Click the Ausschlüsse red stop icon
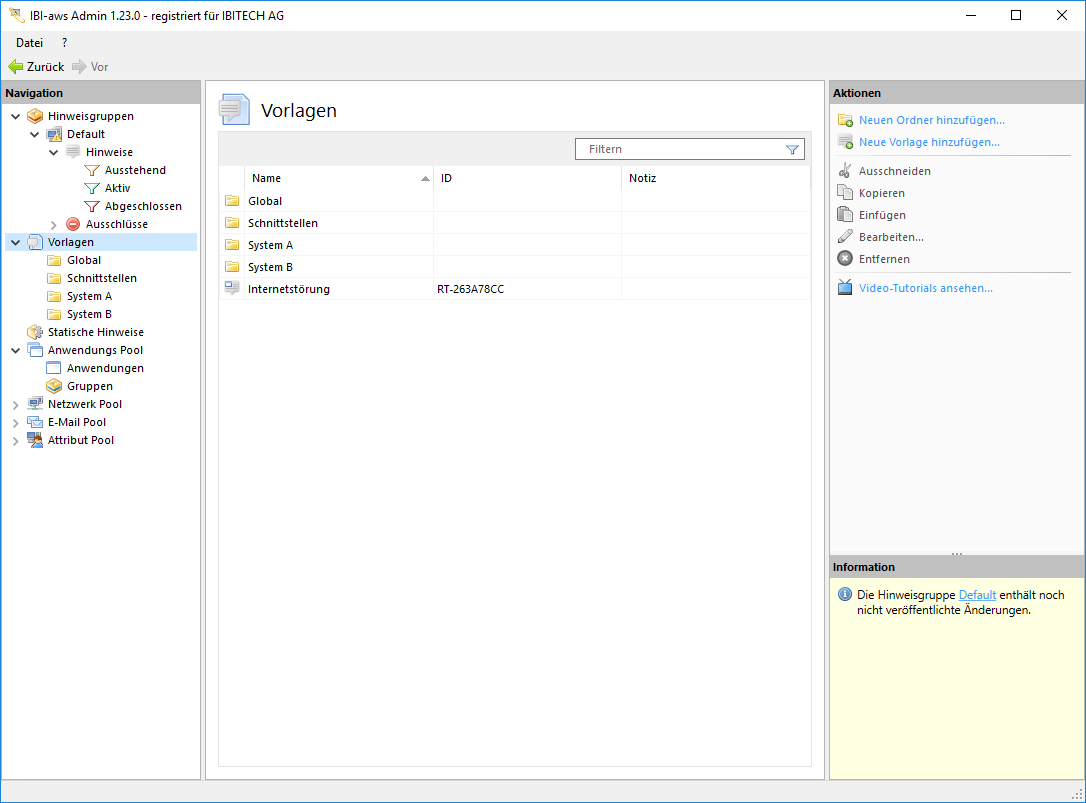The width and height of the screenshot is (1086, 803). (x=73, y=224)
